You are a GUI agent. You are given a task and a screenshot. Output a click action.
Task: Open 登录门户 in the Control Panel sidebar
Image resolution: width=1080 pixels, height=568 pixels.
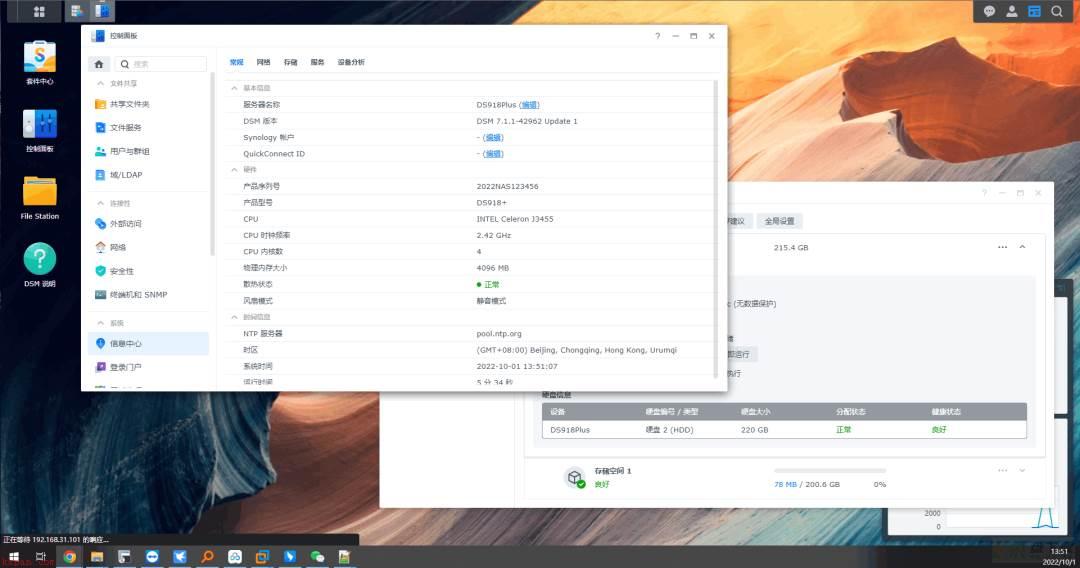click(148, 367)
